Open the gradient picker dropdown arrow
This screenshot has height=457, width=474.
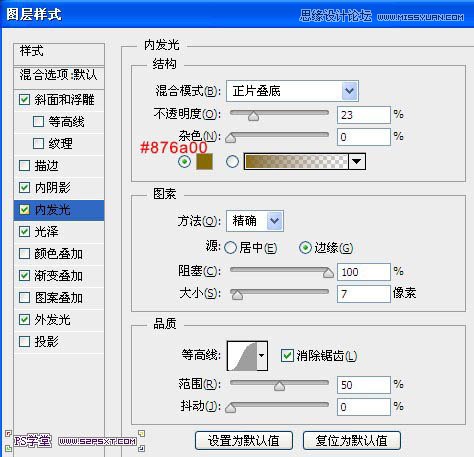click(x=357, y=162)
